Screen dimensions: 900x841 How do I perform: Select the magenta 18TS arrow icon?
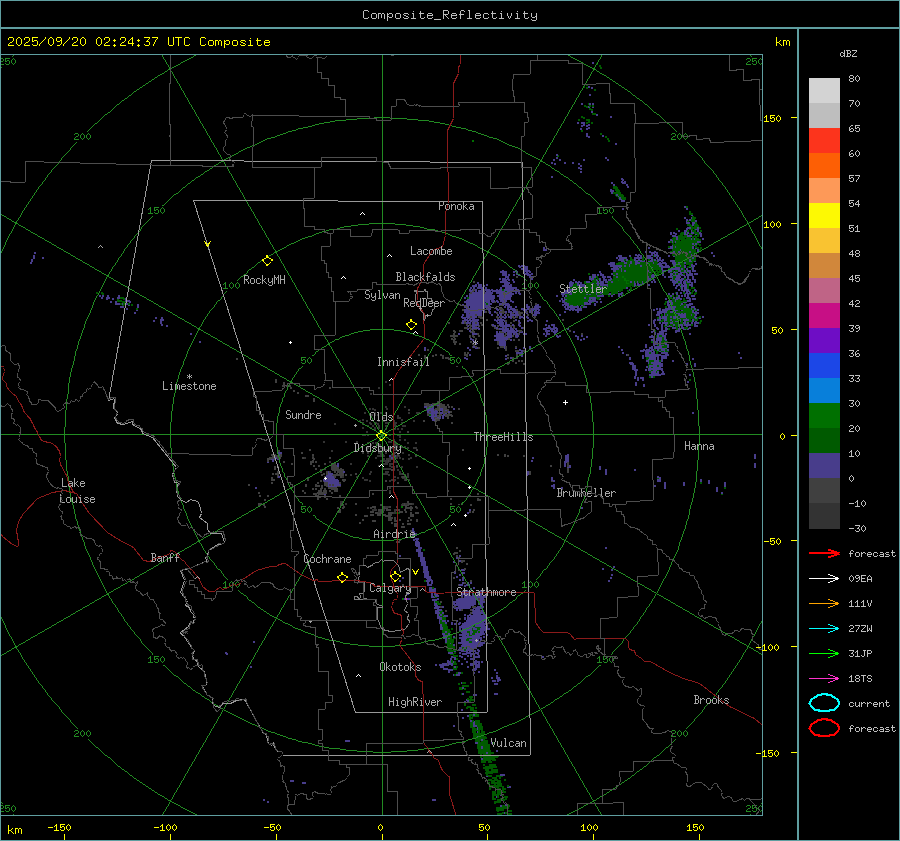[x=824, y=678]
